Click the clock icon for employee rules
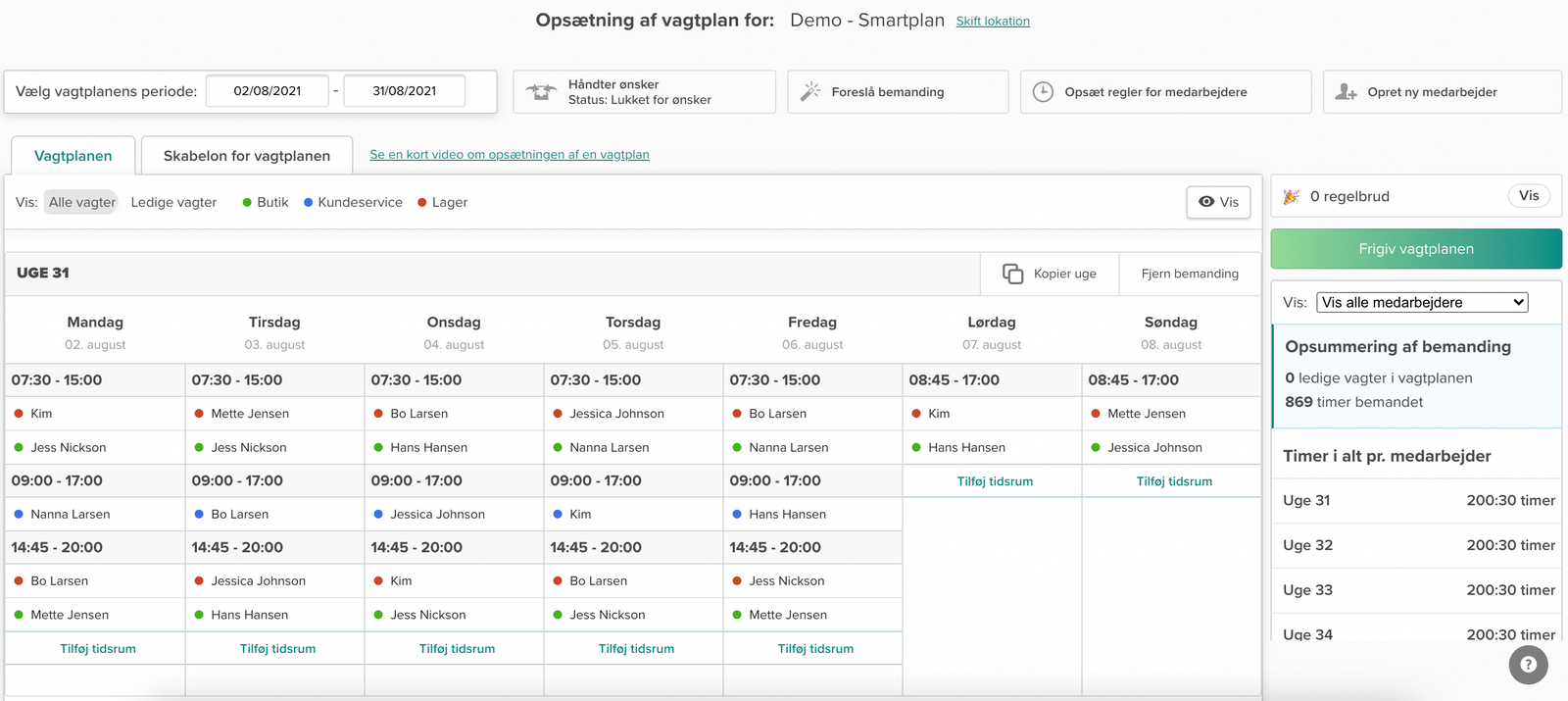Screen dimensions: 1568x701 pyautogui.click(x=1043, y=92)
